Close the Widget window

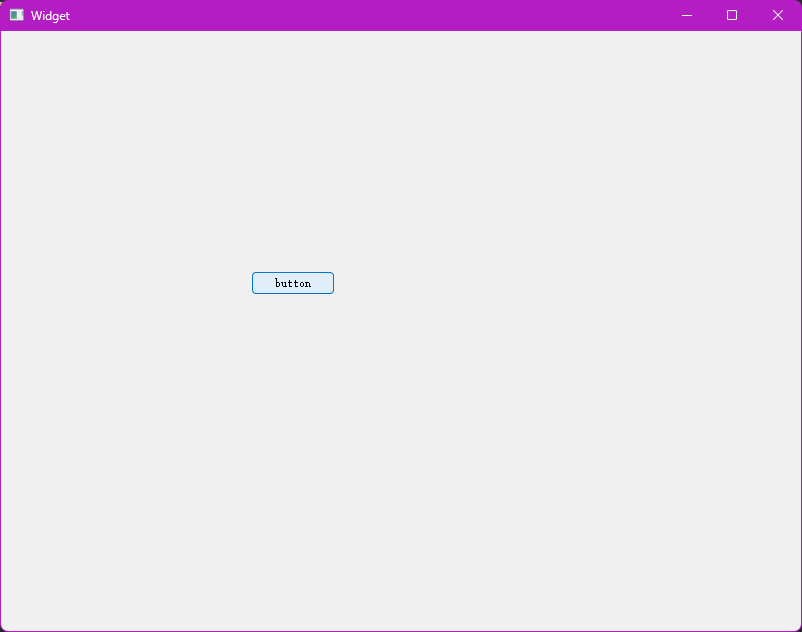tap(778, 15)
